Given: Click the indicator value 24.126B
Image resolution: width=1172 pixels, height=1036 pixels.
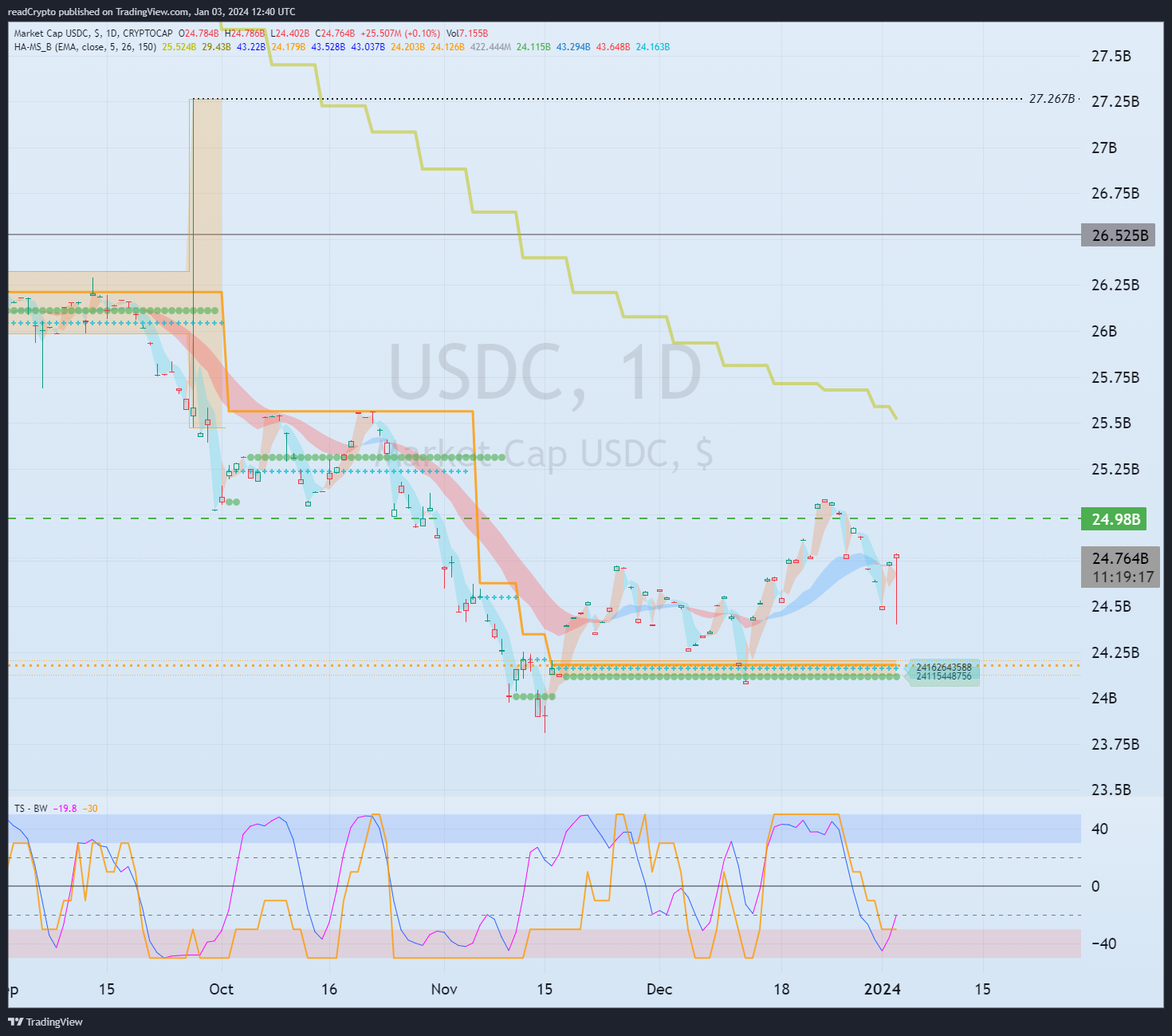Looking at the screenshot, I should (447, 47).
